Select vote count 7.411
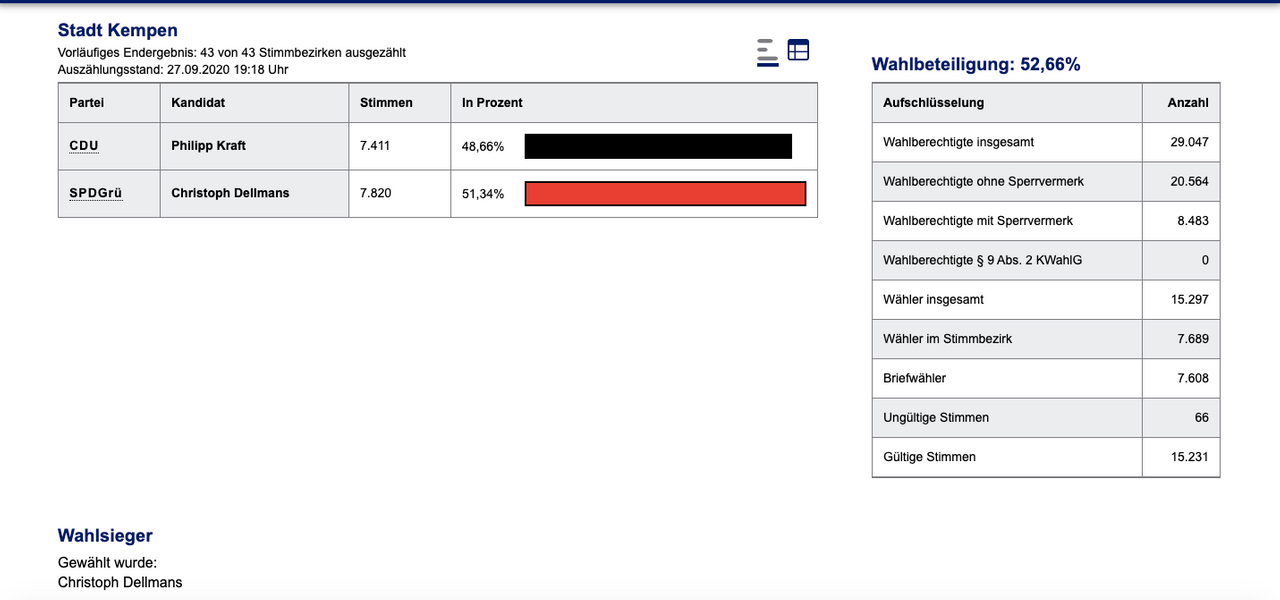 375,146
